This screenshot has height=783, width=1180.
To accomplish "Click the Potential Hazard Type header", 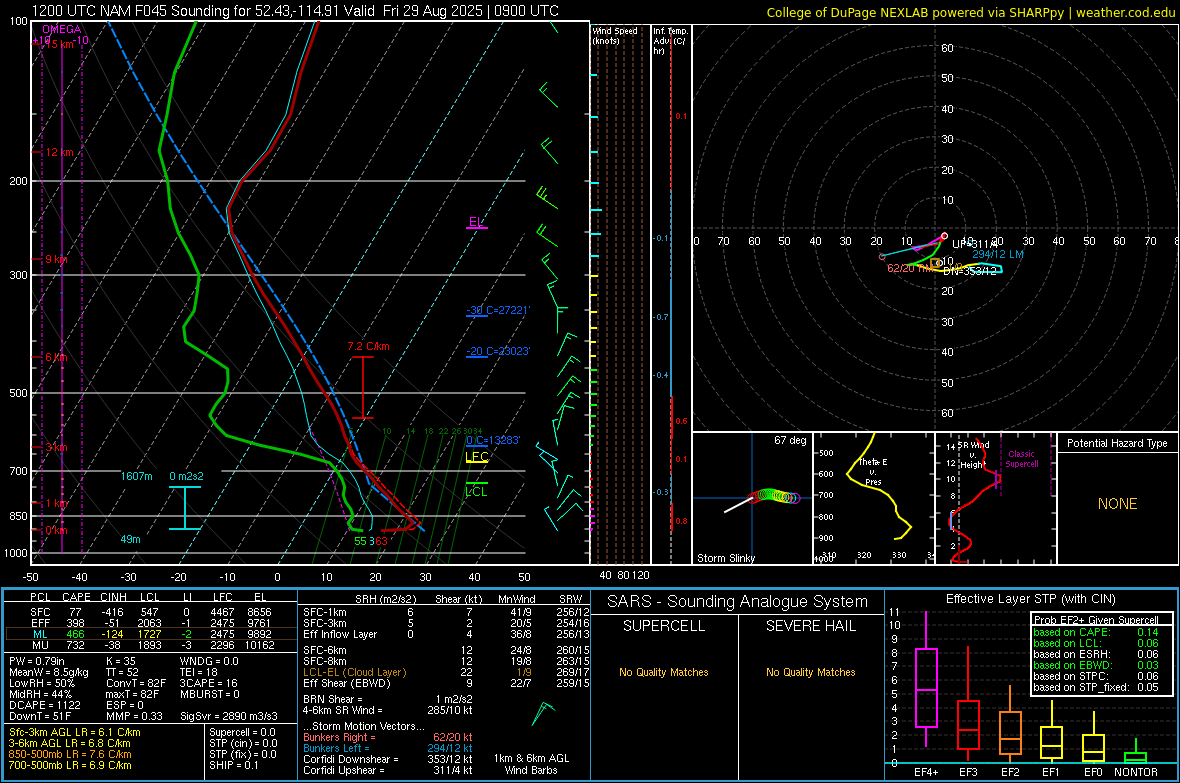I will click(x=1117, y=443).
